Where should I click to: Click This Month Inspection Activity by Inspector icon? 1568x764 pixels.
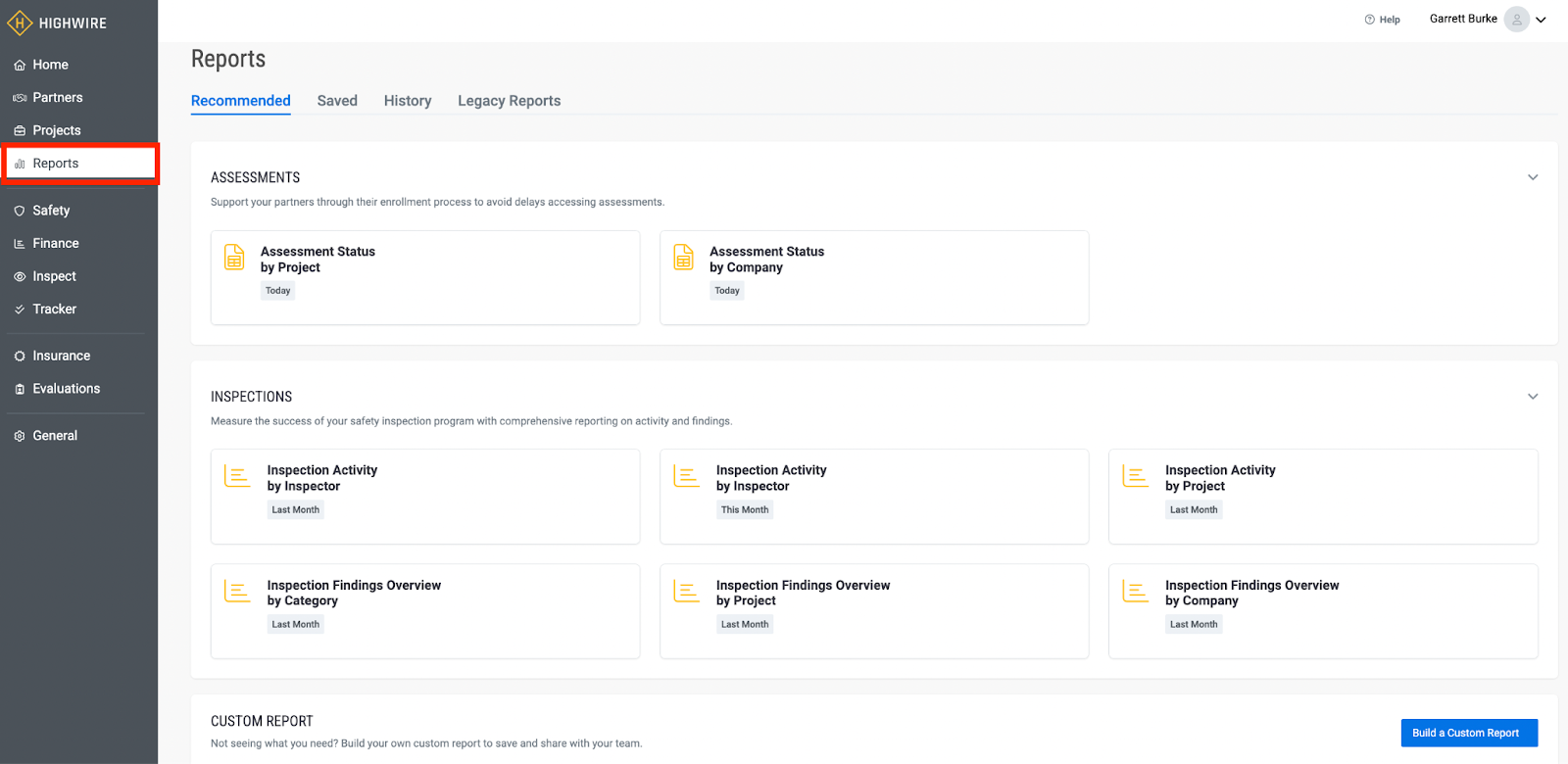686,476
